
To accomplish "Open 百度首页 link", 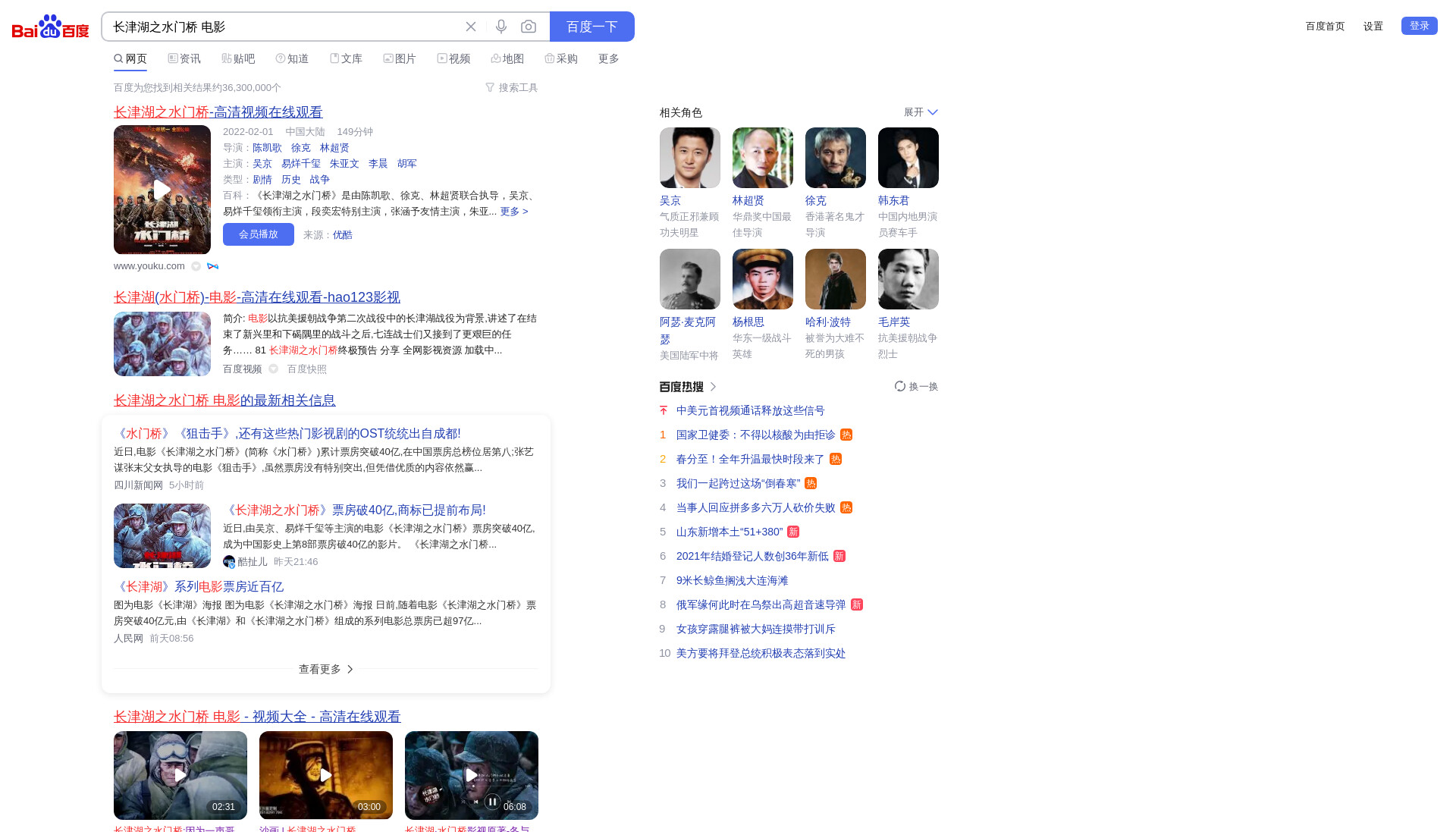I will coord(1325,27).
